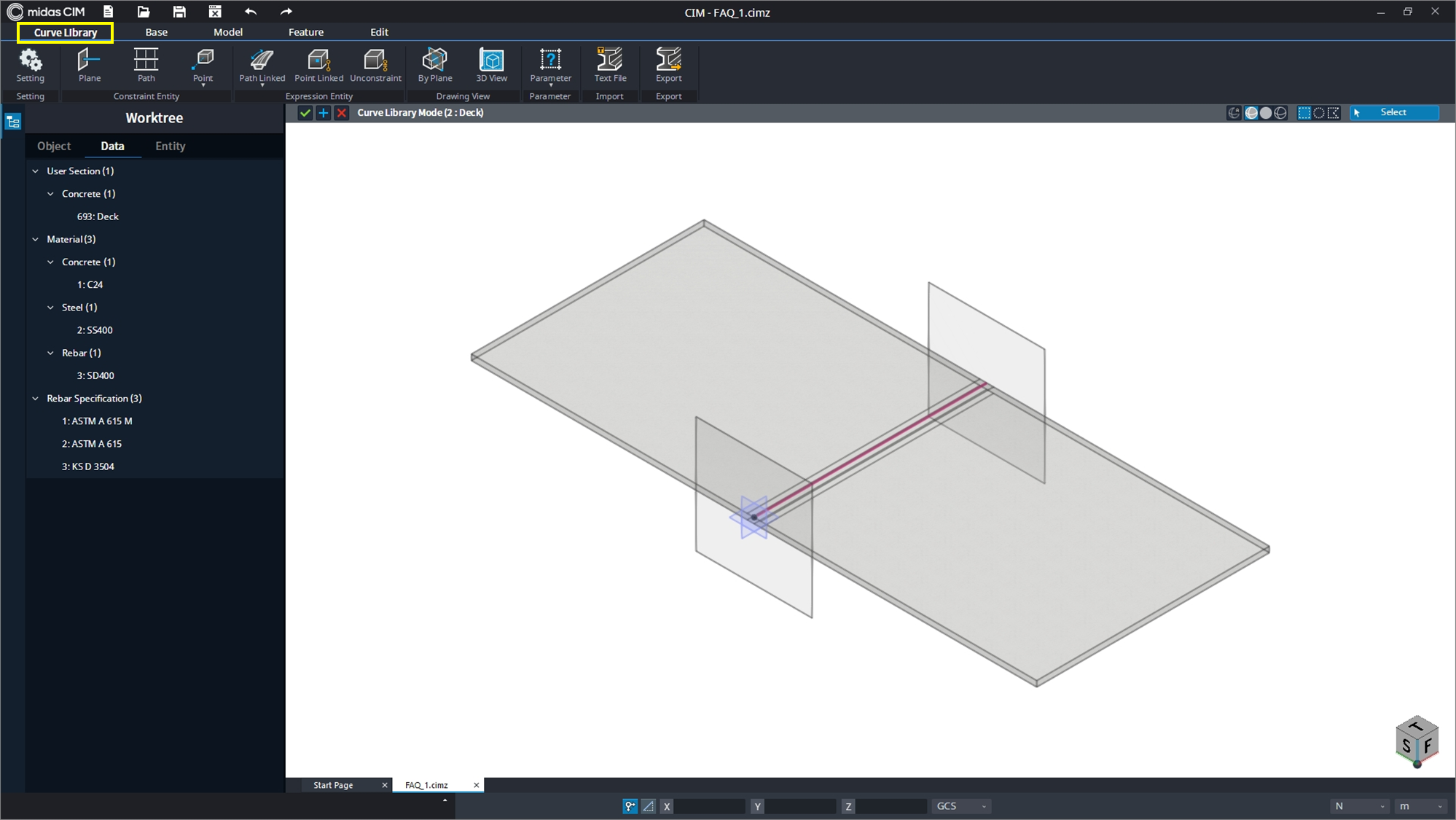Open the Base ribbon tab
Viewport: 1456px width, 820px height.
pyautogui.click(x=156, y=32)
